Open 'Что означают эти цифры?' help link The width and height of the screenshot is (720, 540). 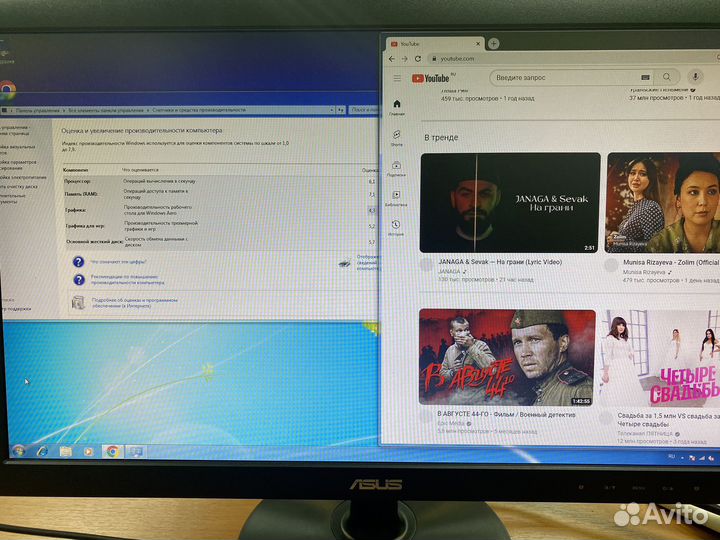click(118, 262)
